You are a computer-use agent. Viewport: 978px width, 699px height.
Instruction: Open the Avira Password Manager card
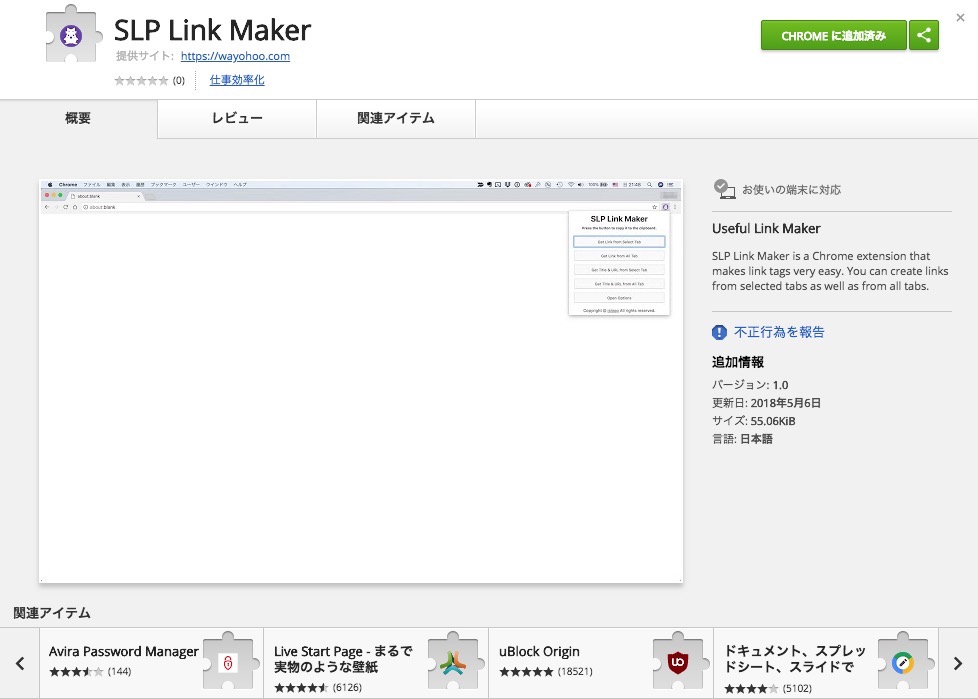(x=152, y=663)
